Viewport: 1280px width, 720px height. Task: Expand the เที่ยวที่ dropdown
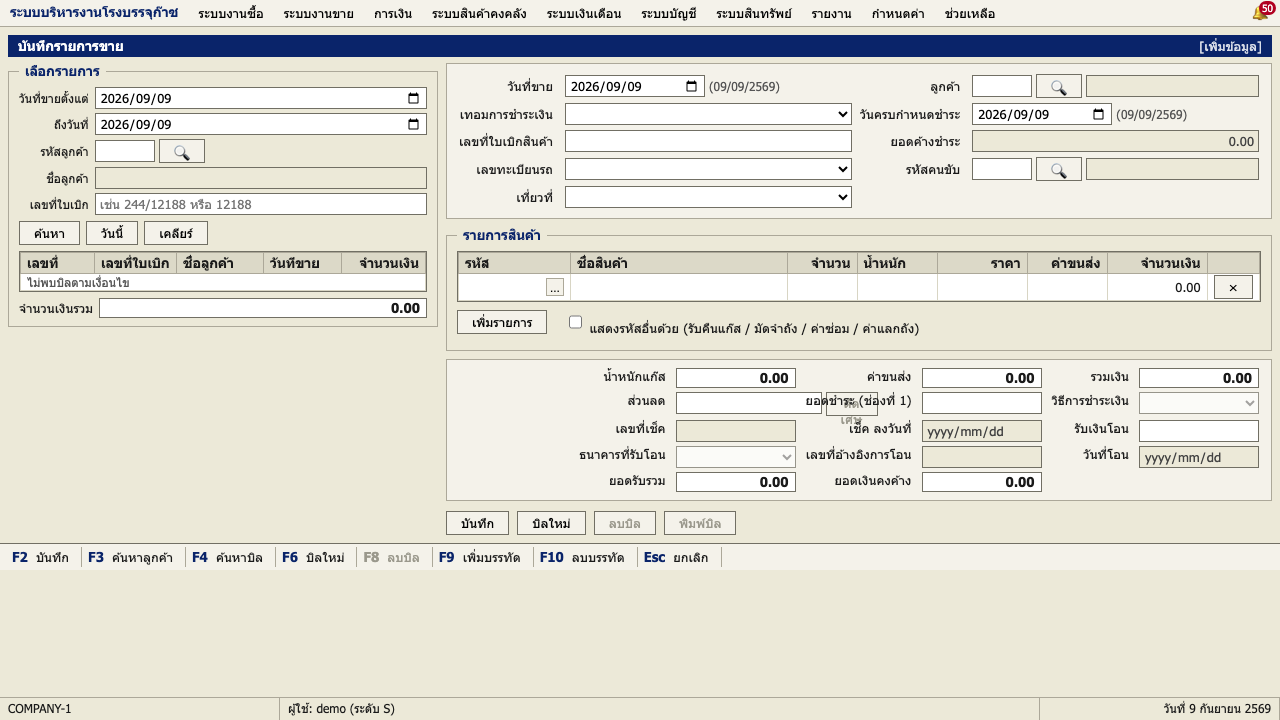708,197
